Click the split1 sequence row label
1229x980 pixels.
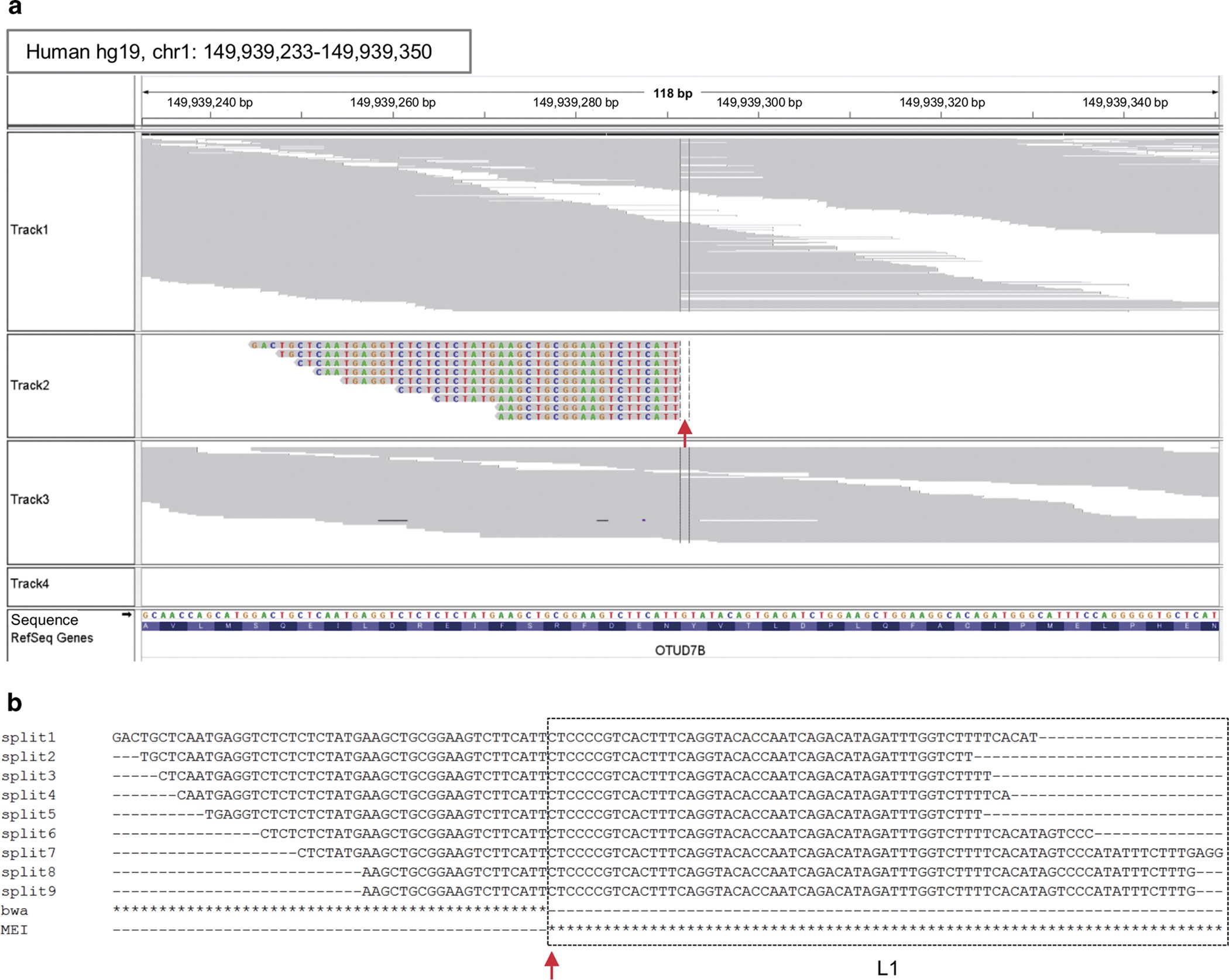28,737
